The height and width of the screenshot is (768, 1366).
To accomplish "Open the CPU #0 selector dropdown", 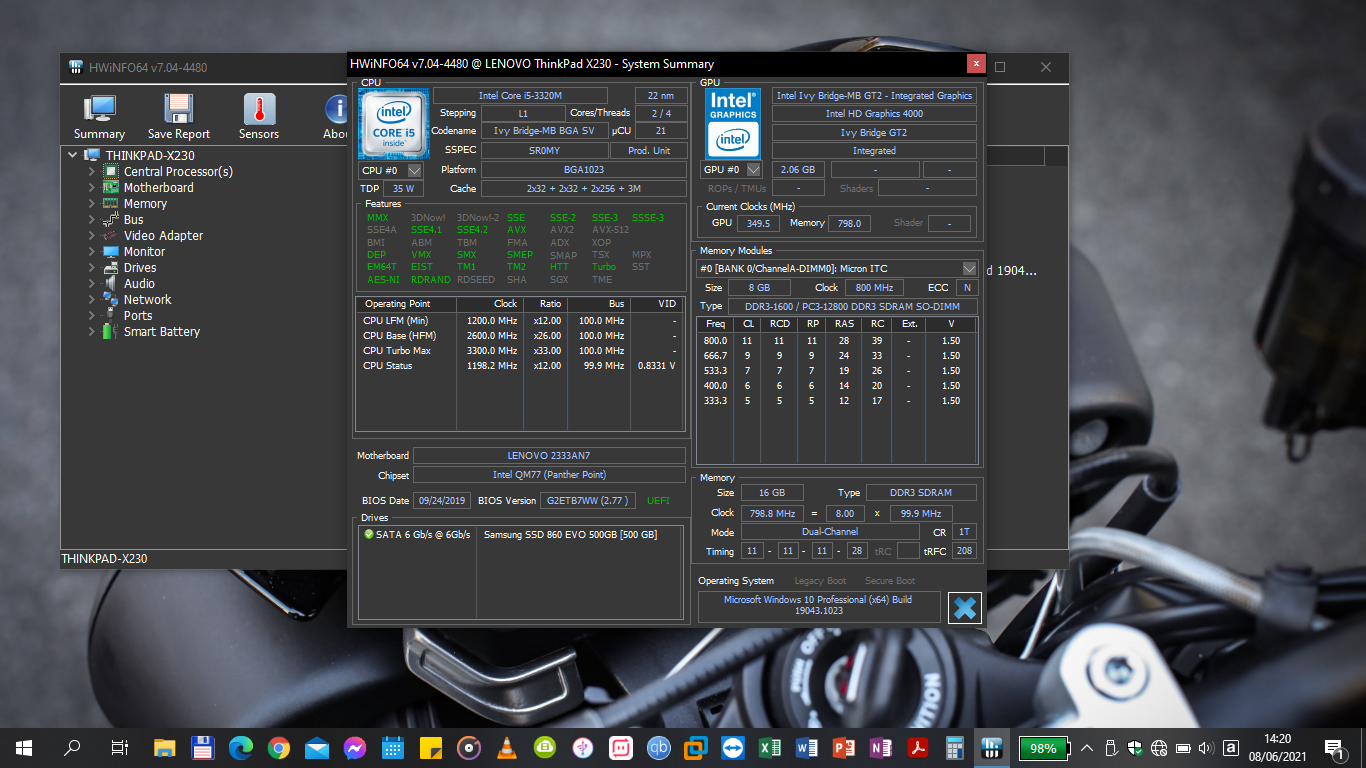I will 391,170.
